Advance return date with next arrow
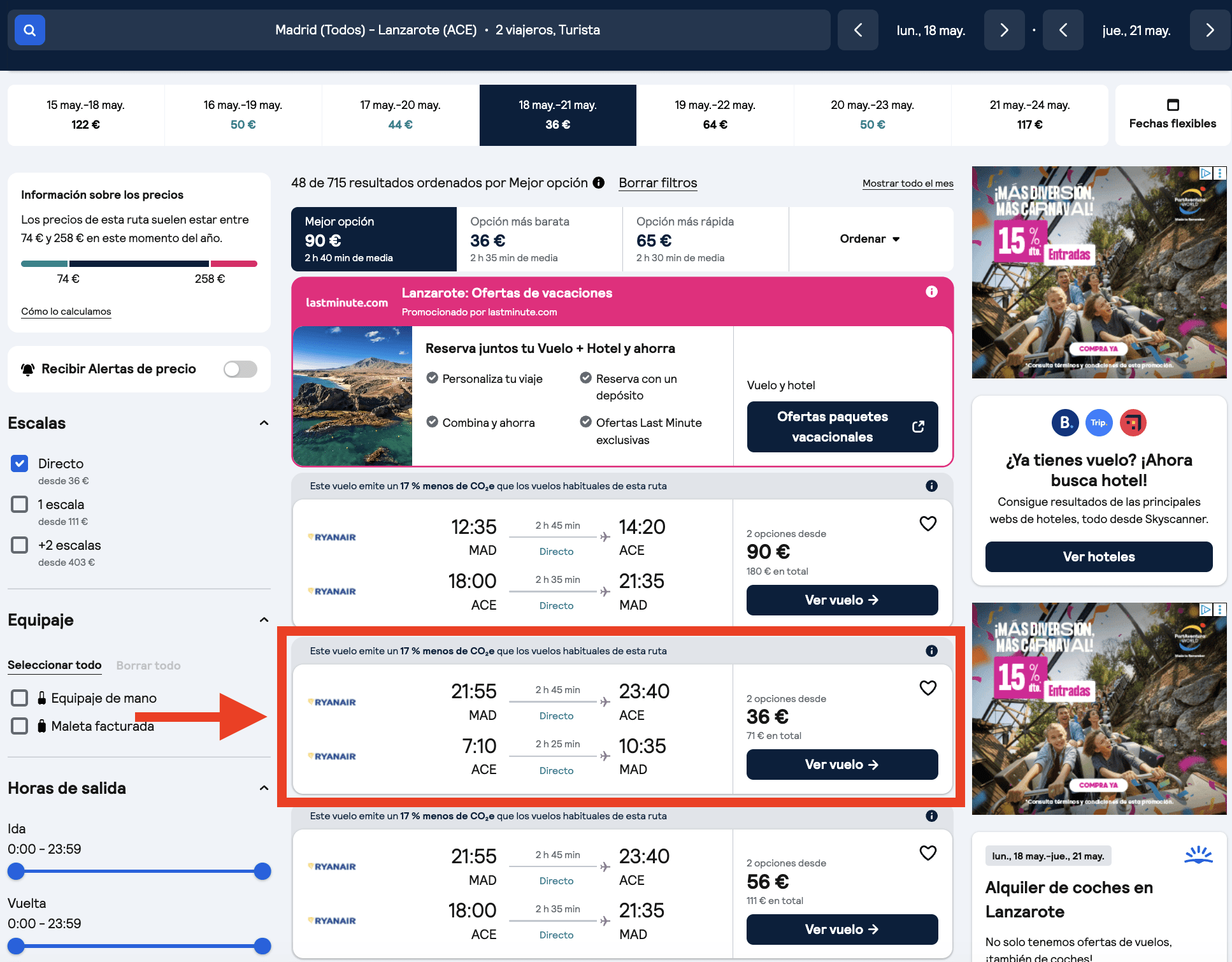The height and width of the screenshot is (962, 1232). (x=1210, y=30)
